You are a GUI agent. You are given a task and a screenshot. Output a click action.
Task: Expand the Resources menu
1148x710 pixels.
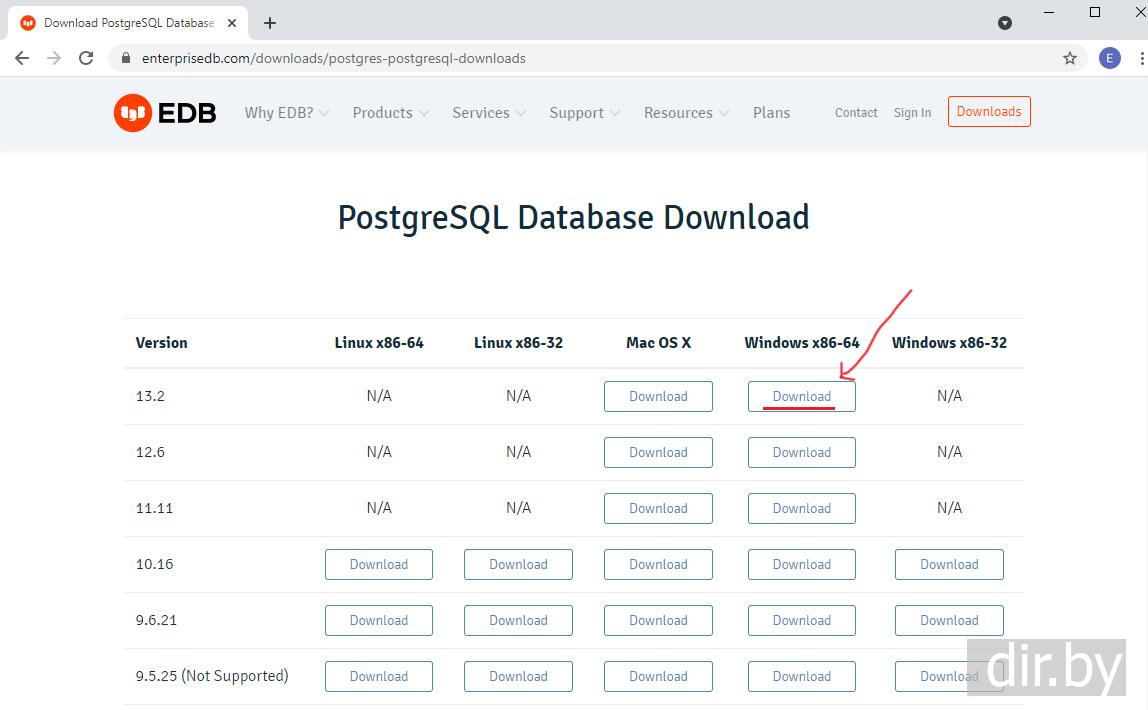(x=686, y=113)
